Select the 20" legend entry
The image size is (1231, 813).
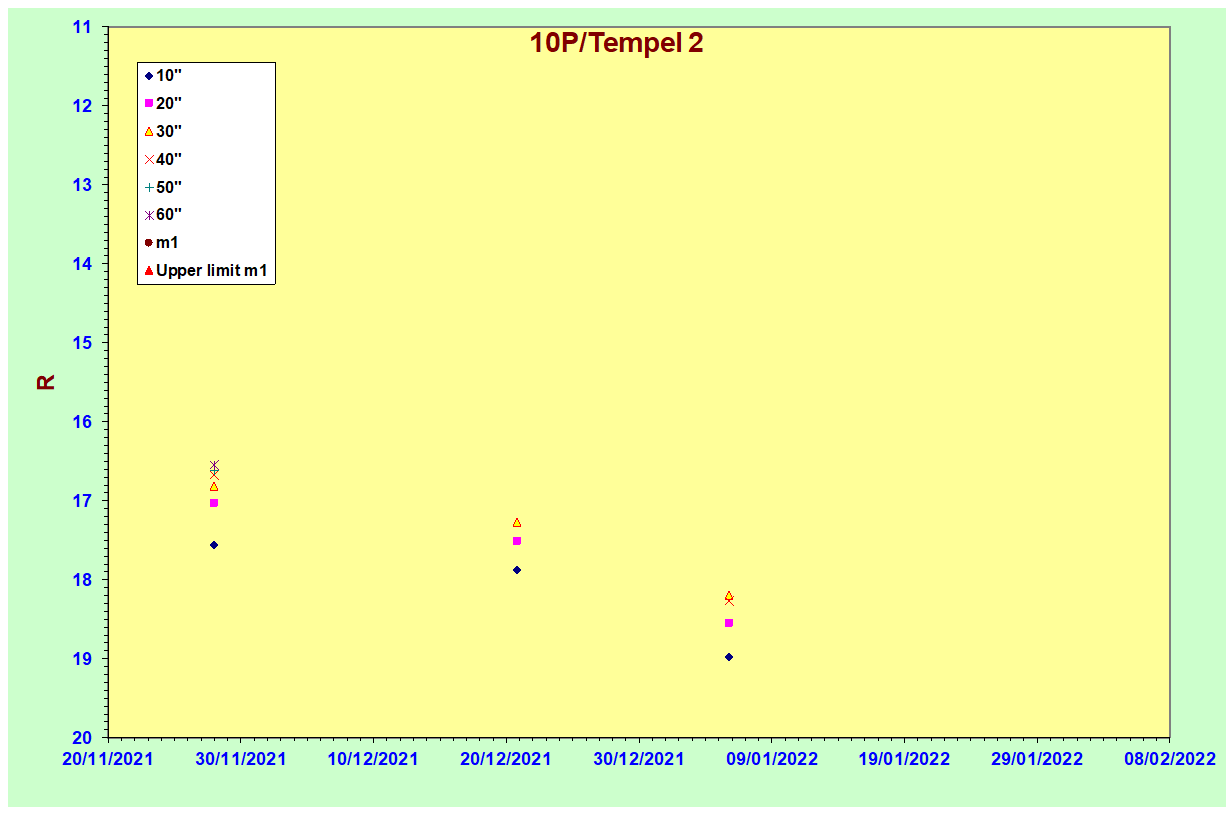(x=163, y=103)
